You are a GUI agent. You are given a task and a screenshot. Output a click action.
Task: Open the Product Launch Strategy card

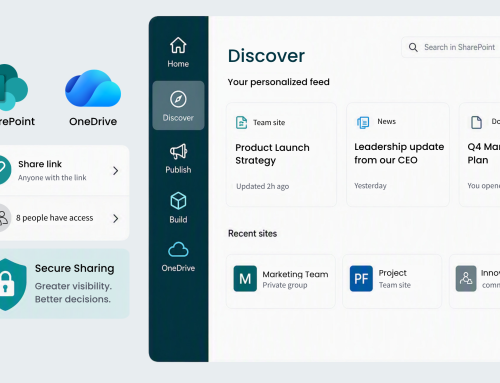[281, 154]
